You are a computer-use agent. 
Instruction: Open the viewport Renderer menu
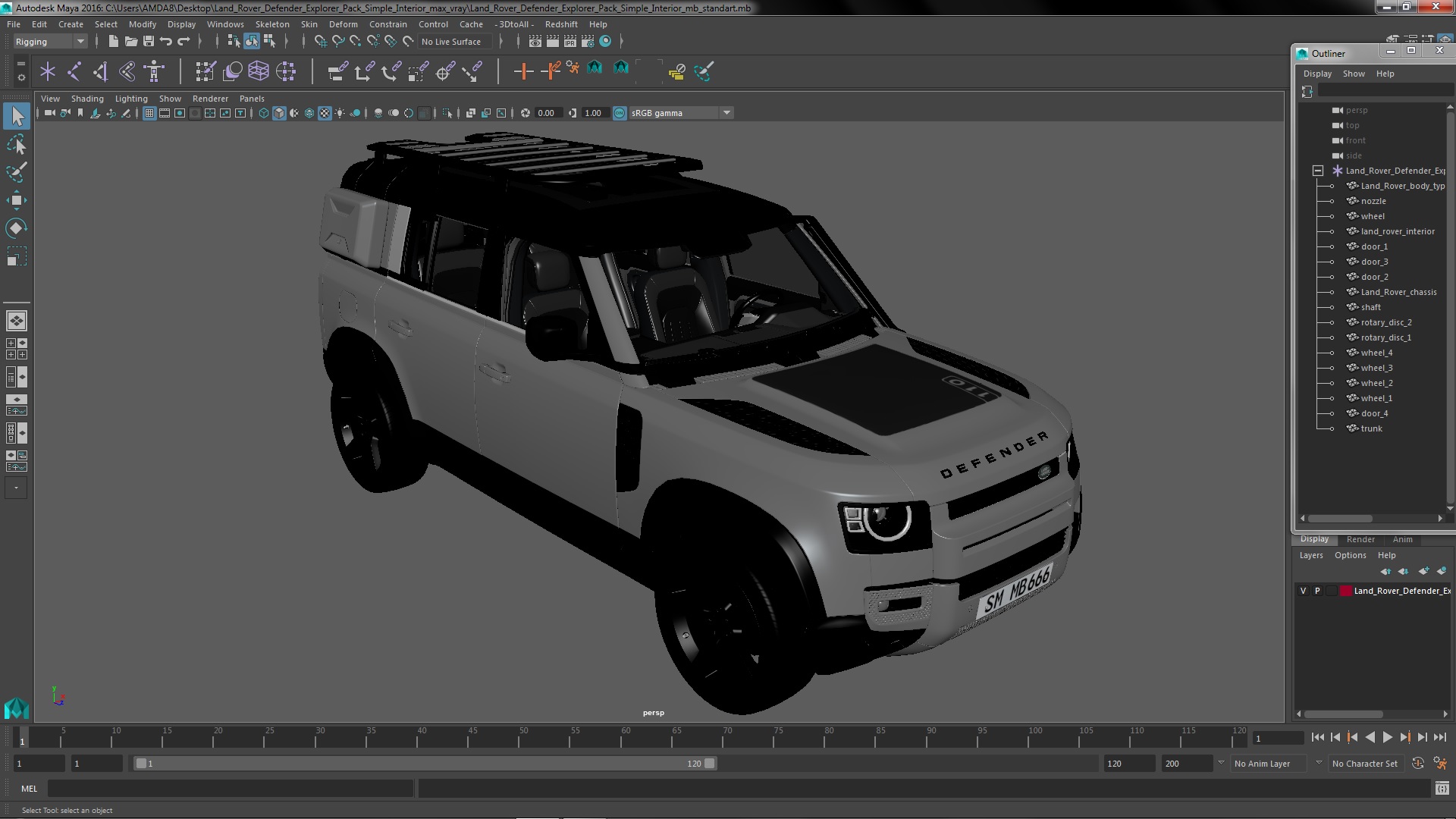[x=210, y=99]
